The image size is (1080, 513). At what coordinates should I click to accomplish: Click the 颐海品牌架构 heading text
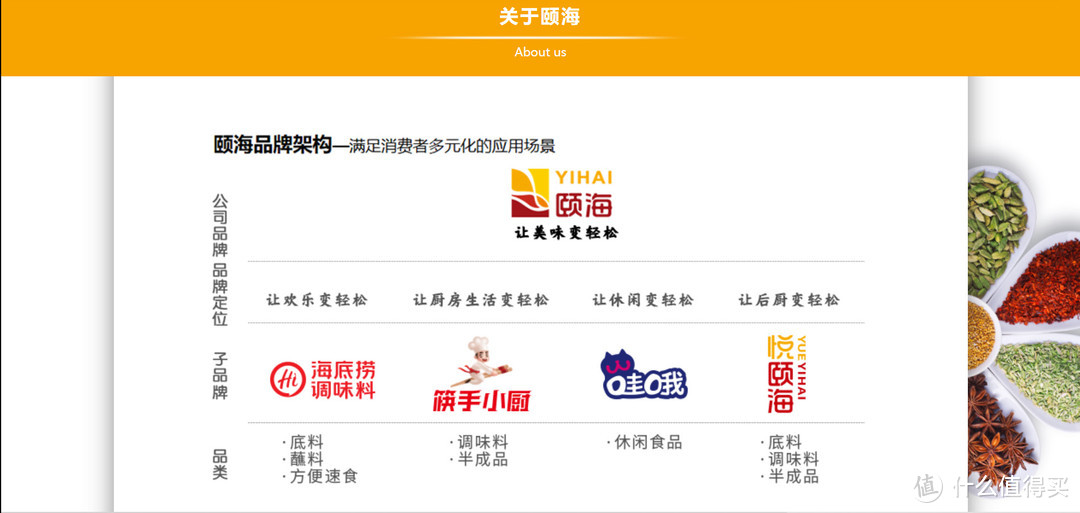click(273, 145)
